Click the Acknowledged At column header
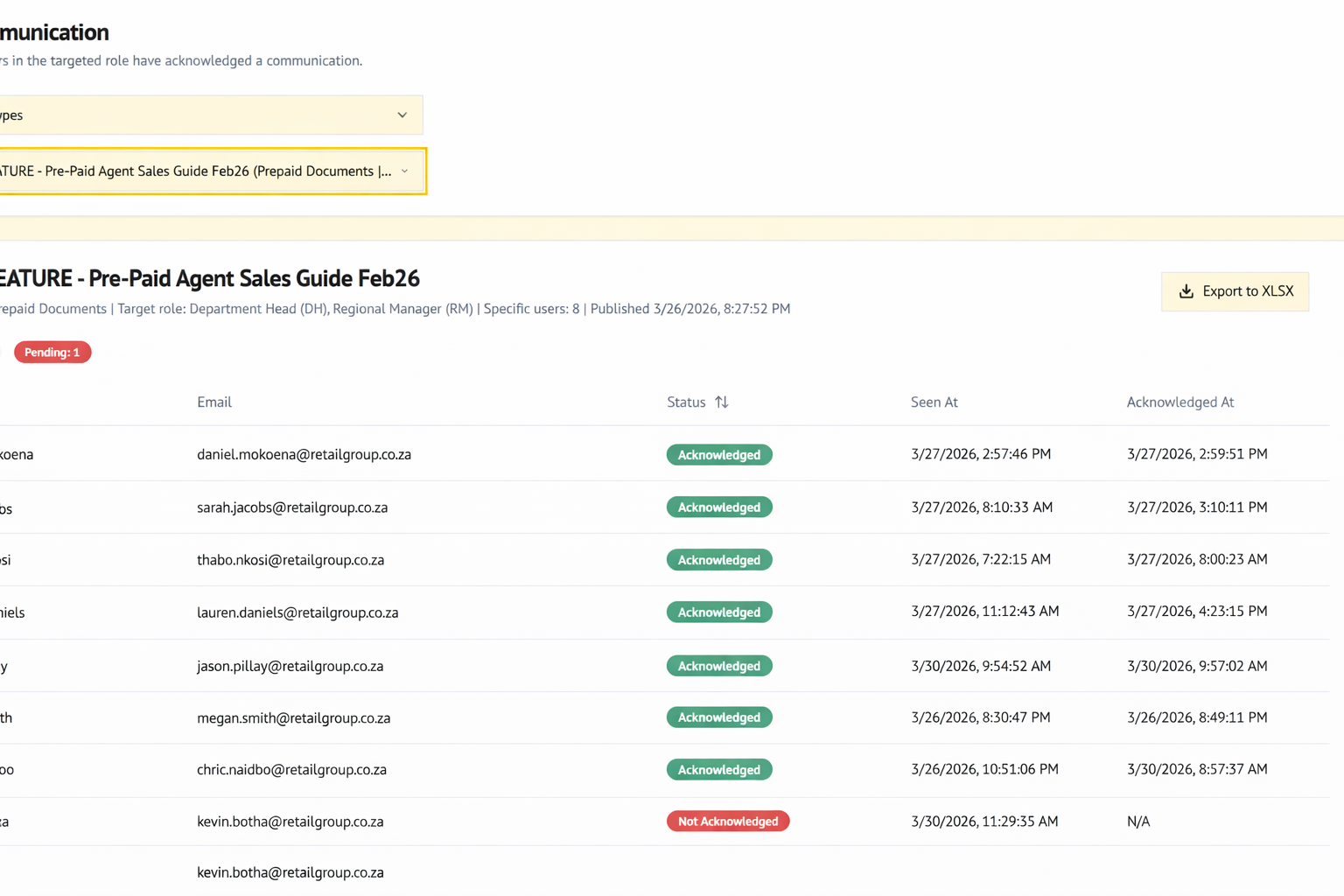1344x896 pixels. coord(1179,402)
